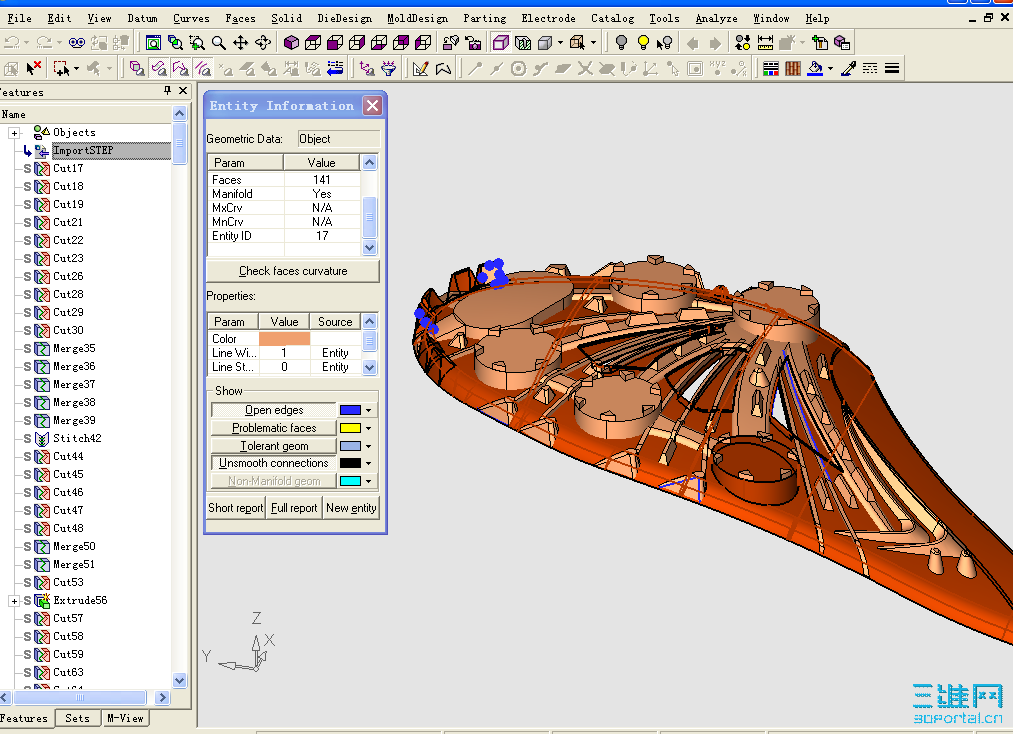
Task: Toggle Unsmooth connections display
Action: click(273, 463)
